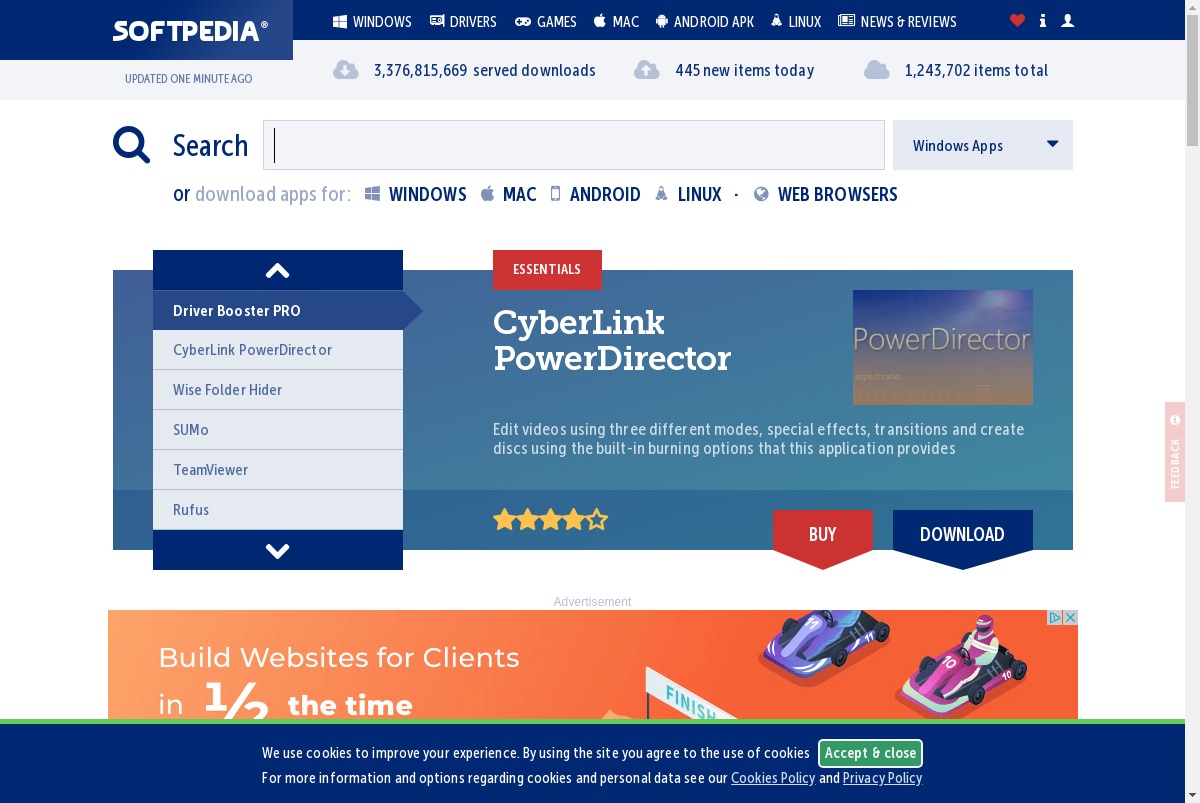1200x803 pixels.
Task: Click the gamepad icon beside Games
Action: [x=523, y=21]
